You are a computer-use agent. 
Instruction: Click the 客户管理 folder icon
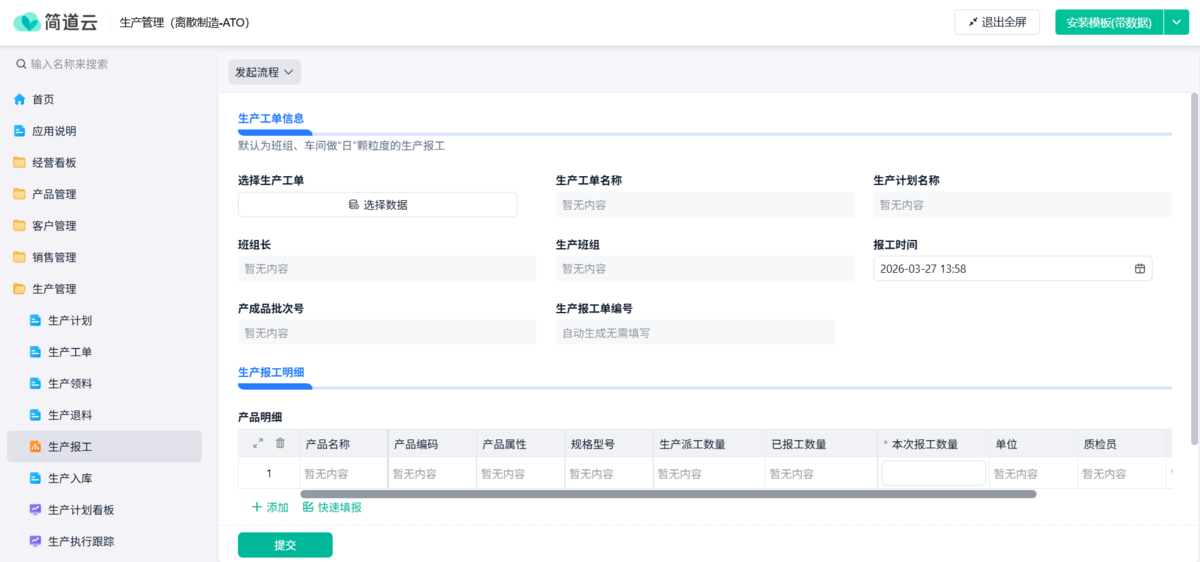(19, 226)
